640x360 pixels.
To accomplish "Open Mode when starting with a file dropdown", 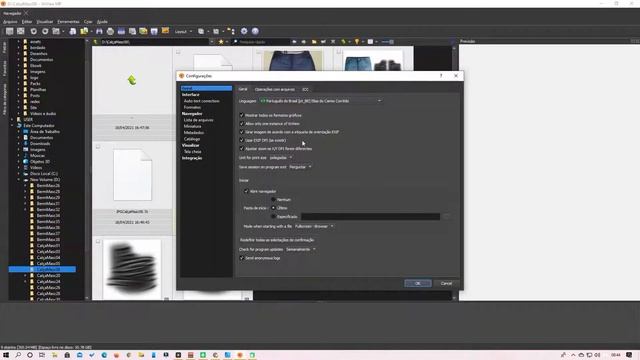I will (x=314, y=226).
